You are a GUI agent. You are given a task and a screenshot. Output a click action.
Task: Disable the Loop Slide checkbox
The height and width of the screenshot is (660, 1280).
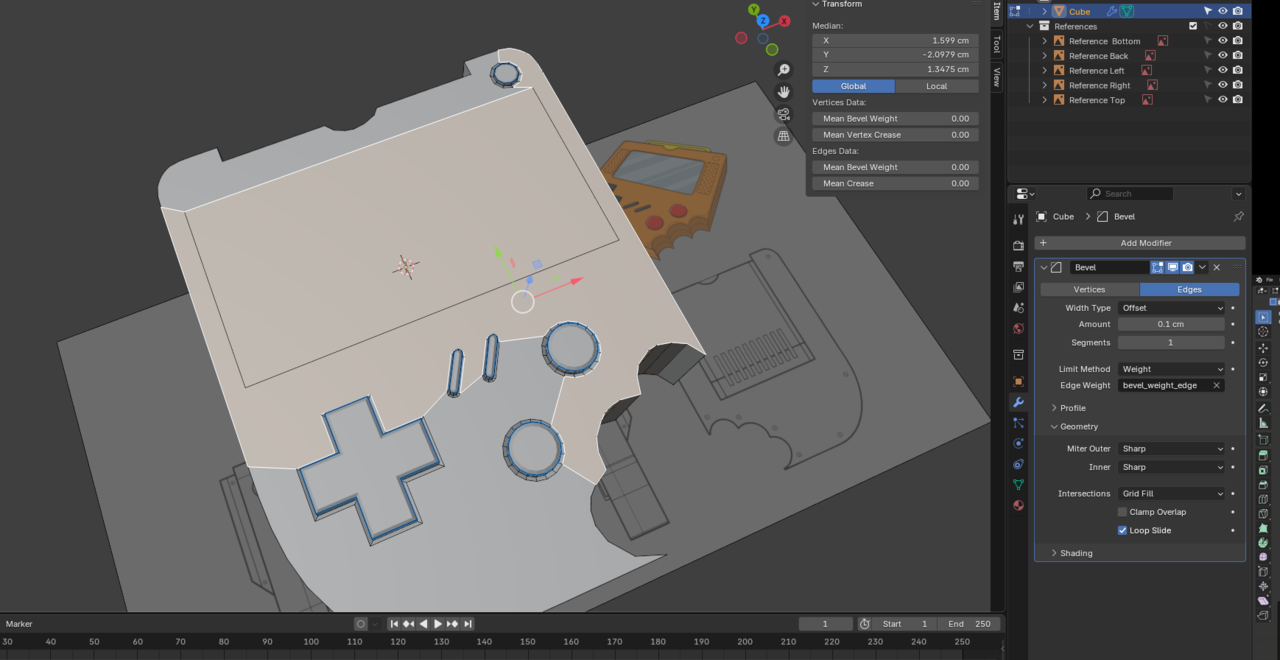(x=1122, y=530)
